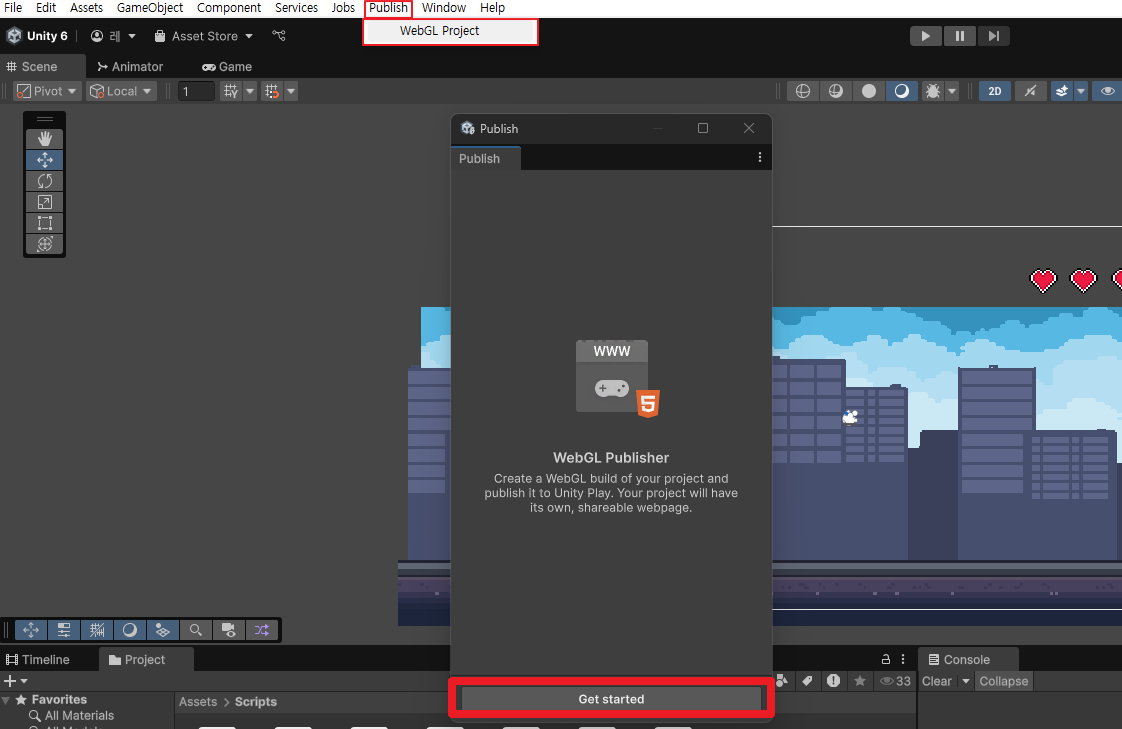Open the Local handle rotation dropdown
This screenshot has width=1122, height=729.
pos(121,91)
